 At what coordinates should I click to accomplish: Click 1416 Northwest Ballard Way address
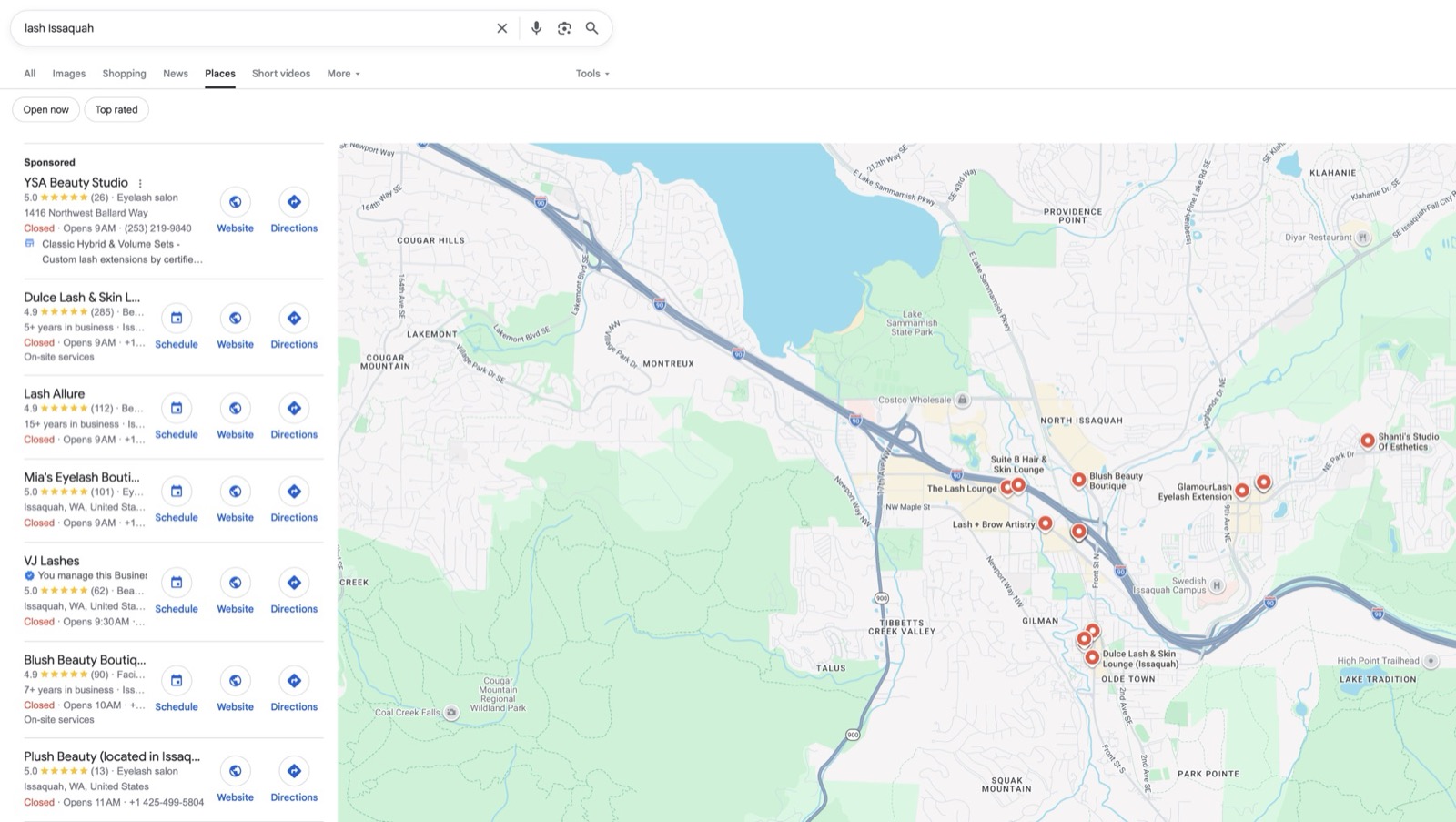[86, 213]
